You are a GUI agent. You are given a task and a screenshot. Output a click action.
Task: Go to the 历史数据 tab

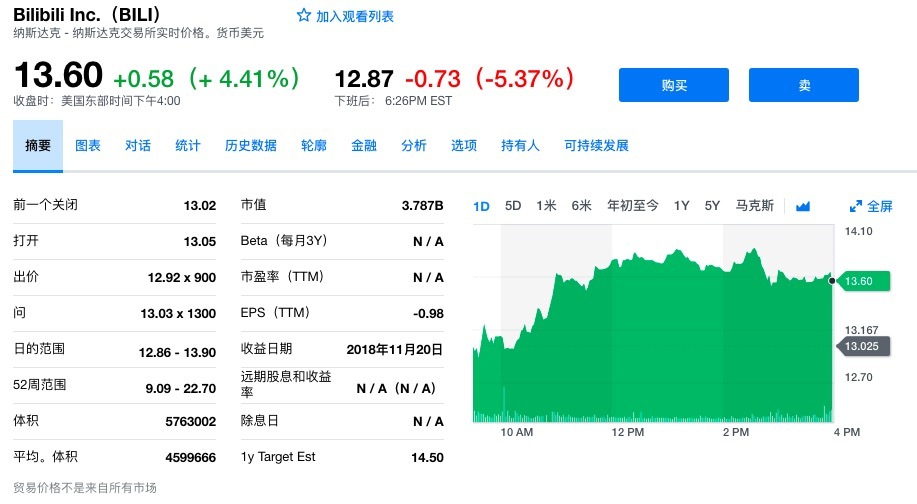(x=251, y=146)
